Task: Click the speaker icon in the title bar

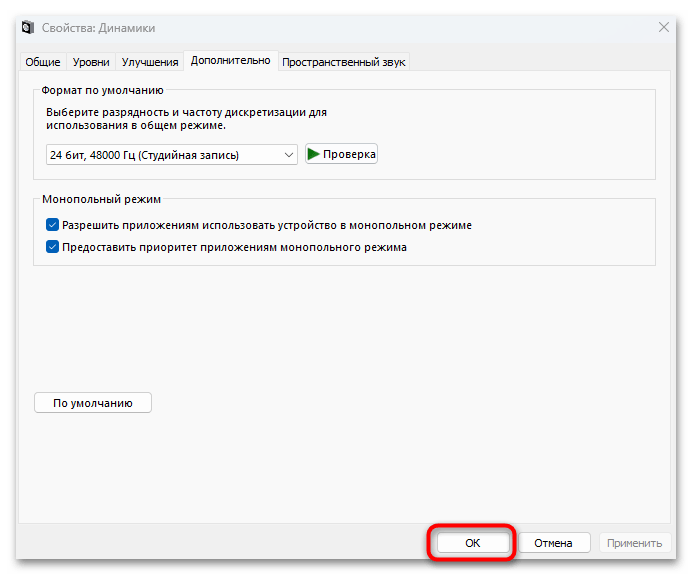Action: 27,28
